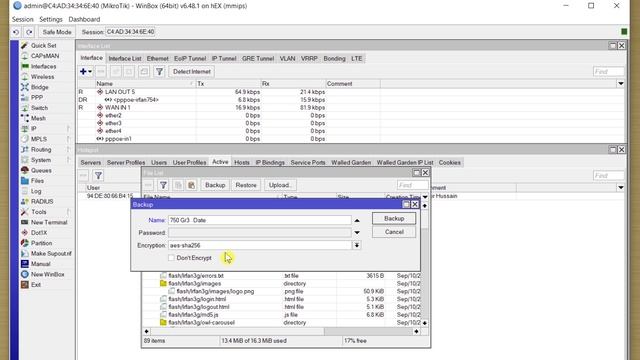Open PPP in the sidebar
Image resolution: width=640 pixels, height=360 pixels.
(x=36, y=98)
